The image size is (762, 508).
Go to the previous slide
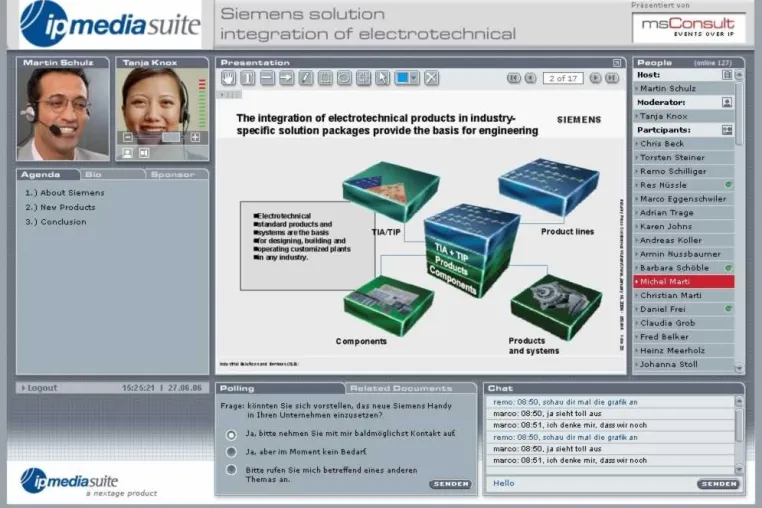point(530,78)
